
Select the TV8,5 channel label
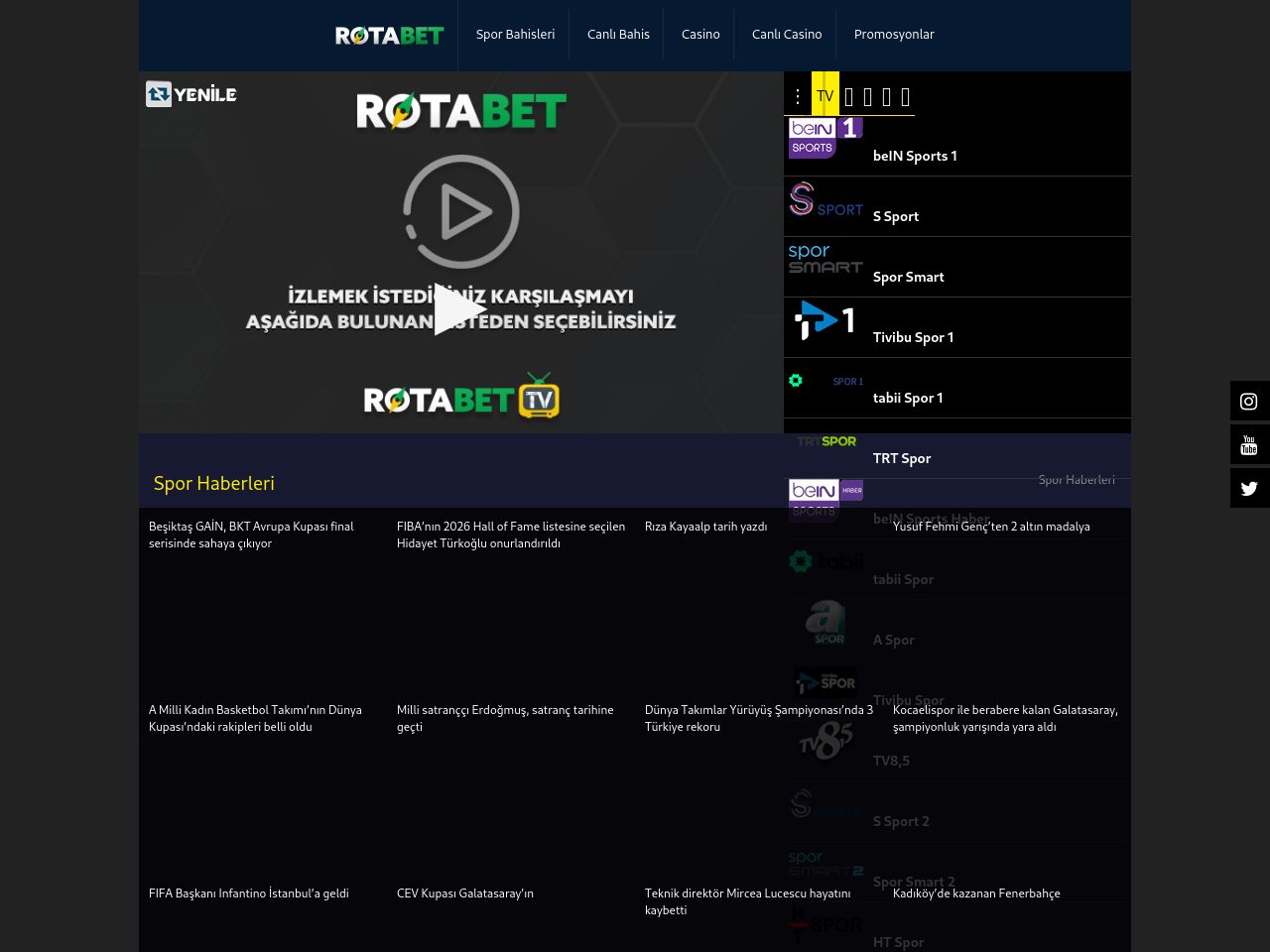point(891,762)
